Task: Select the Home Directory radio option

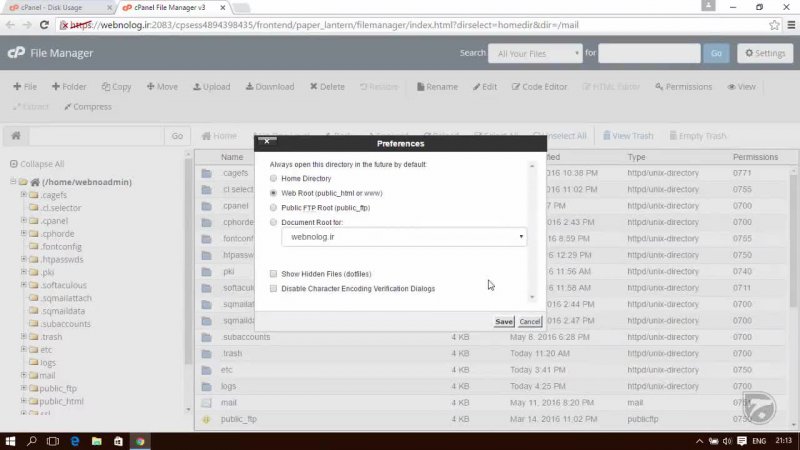Action: 274,178
